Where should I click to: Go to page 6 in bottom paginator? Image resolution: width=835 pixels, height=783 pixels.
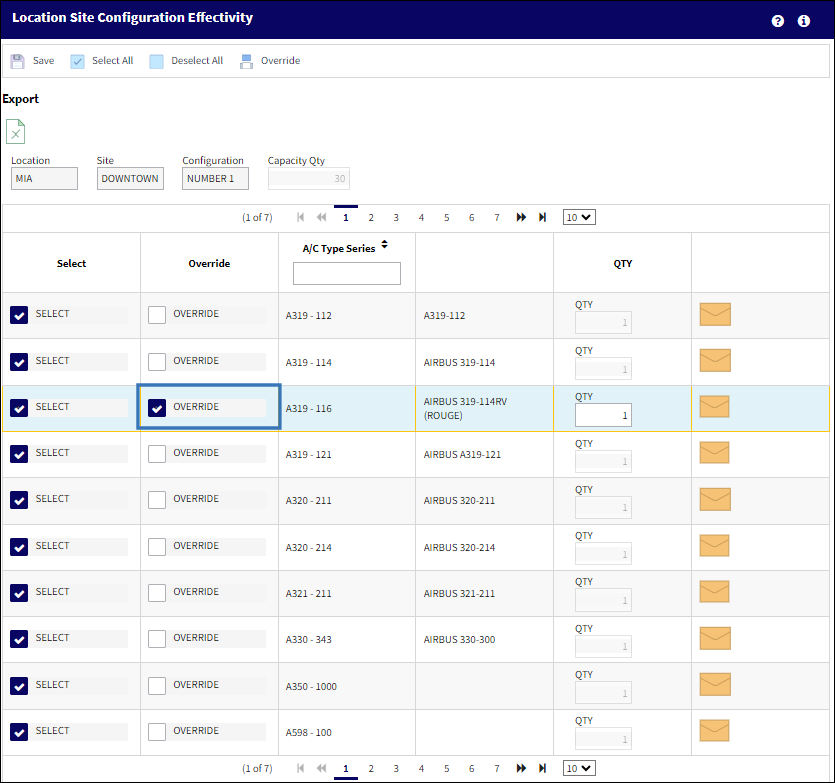pyautogui.click(x=472, y=768)
